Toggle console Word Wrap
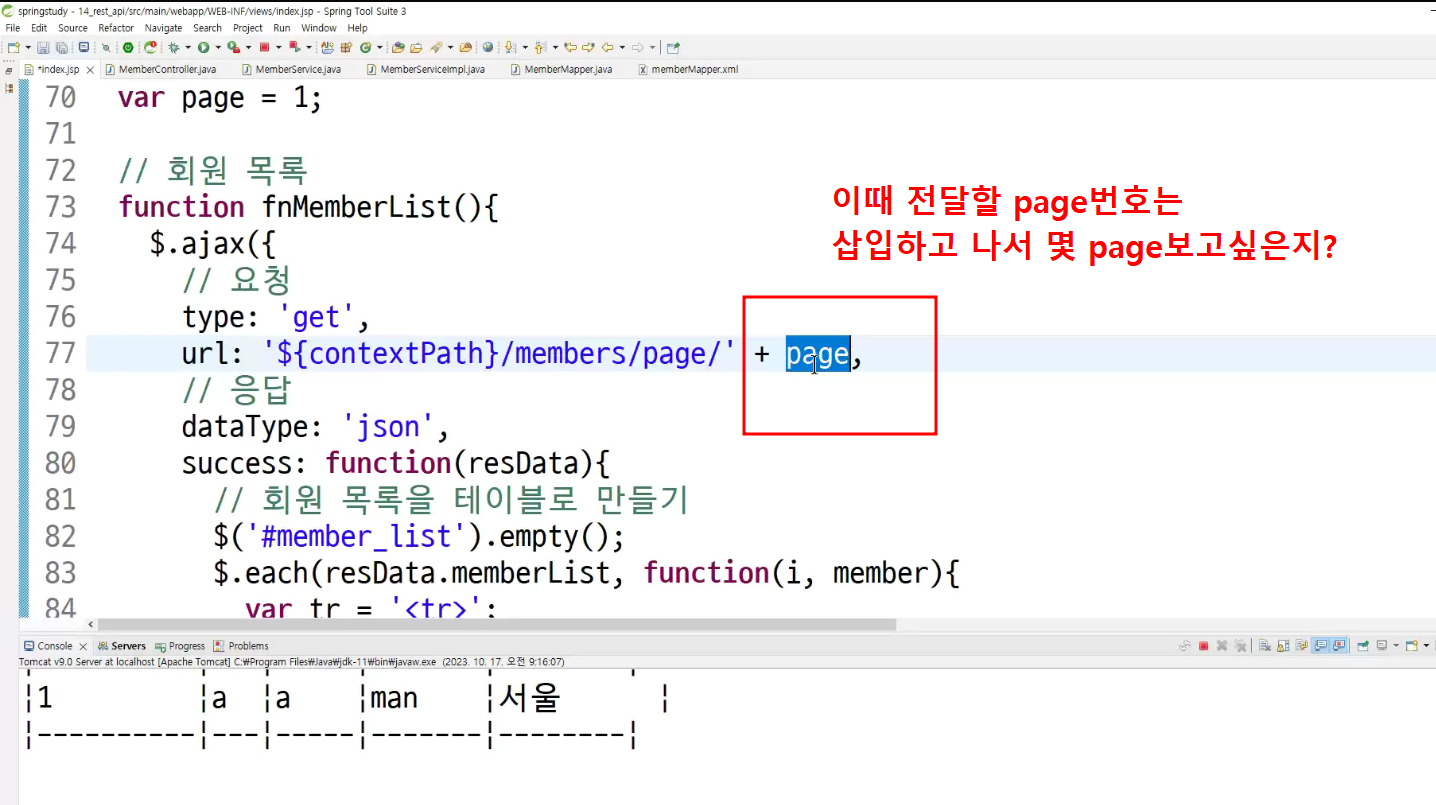The height and width of the screenshot is (805, 1436). (x=1301, y=646)
